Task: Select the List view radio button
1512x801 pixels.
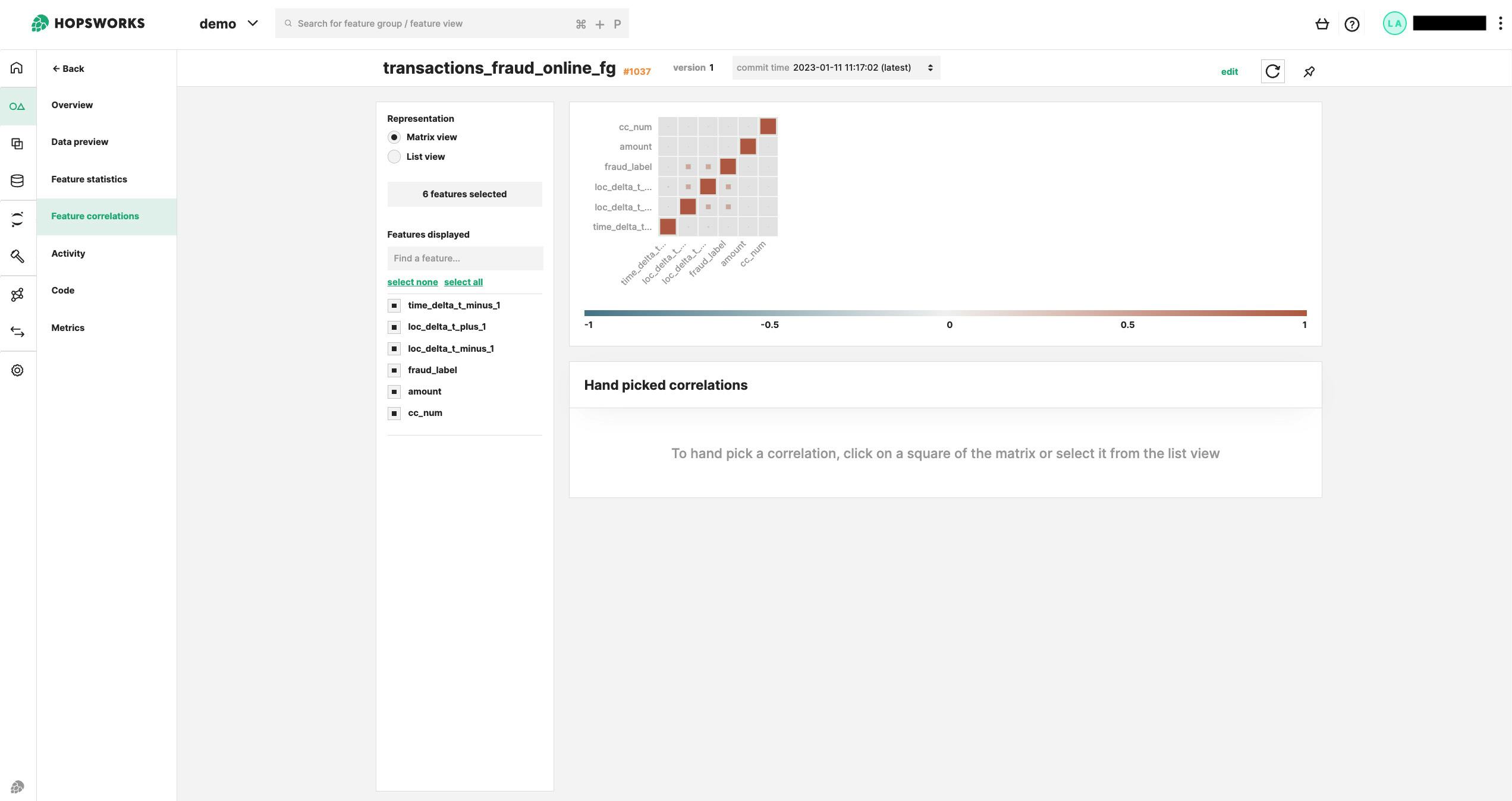Action: coord(393,156)
